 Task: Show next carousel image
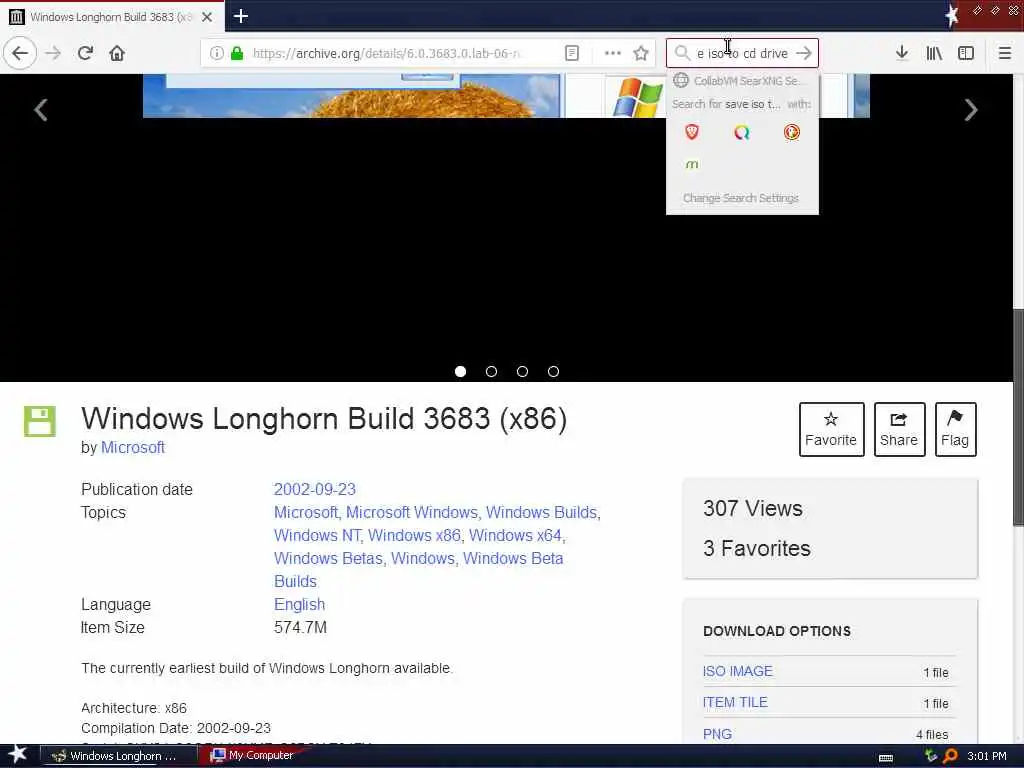[971, 110]
